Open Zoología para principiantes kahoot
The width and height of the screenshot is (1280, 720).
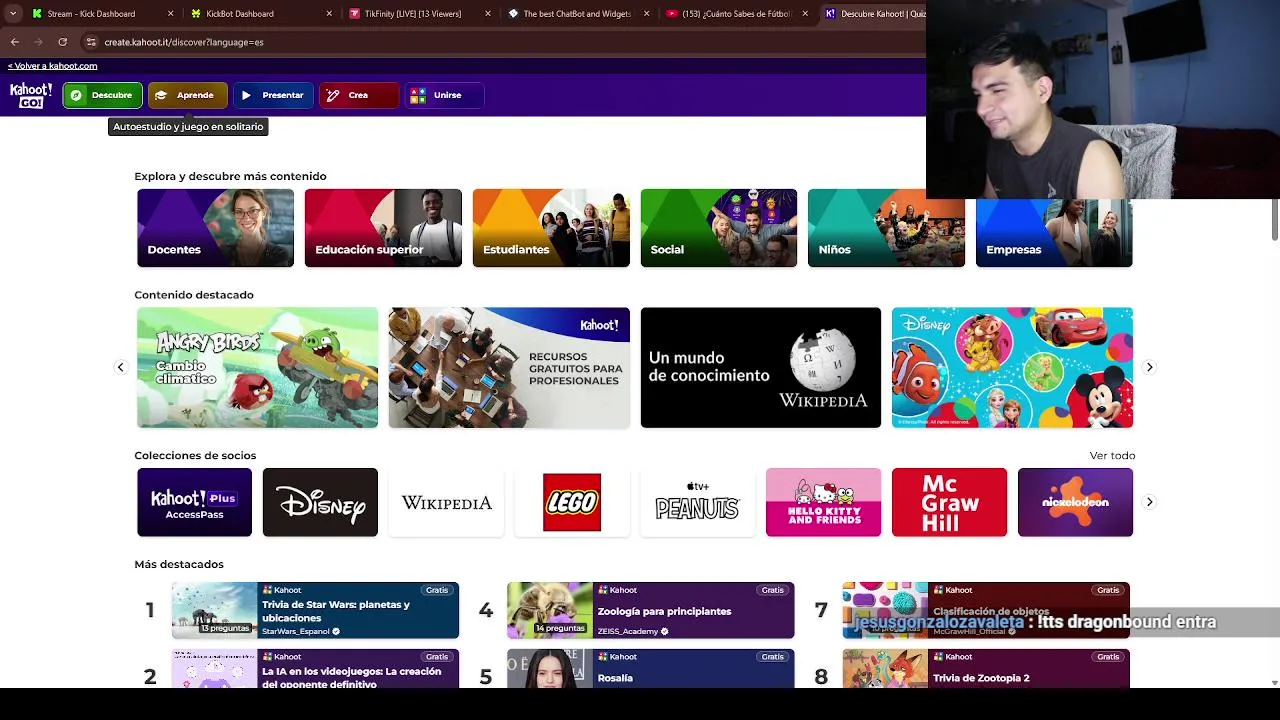click(x=651, y=610)
